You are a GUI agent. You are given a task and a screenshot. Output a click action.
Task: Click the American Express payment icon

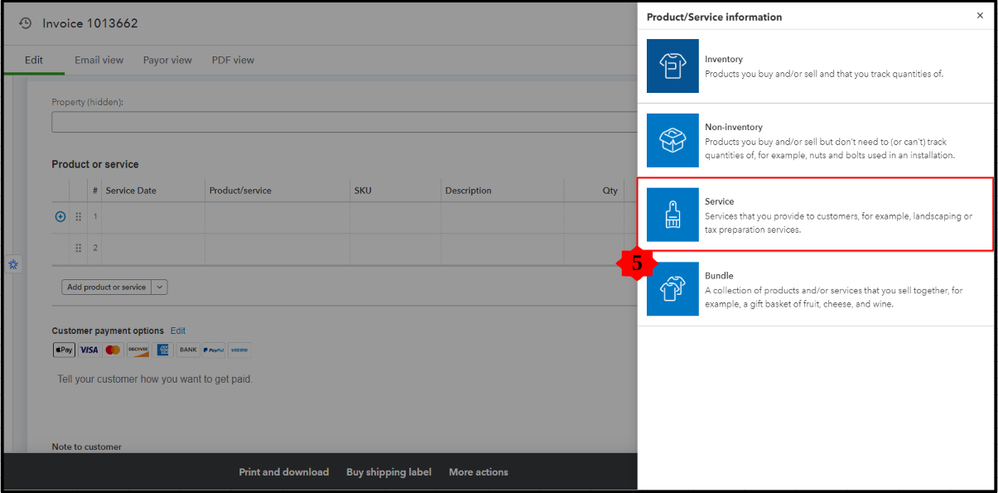click(162, 350)
